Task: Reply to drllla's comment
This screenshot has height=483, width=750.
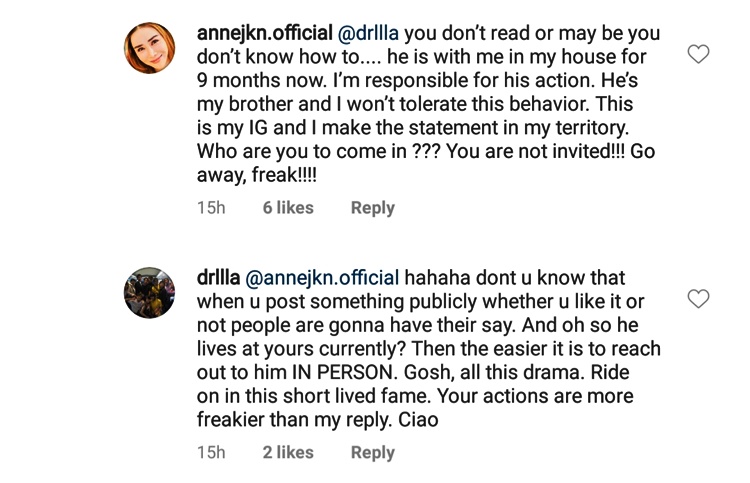Action: click(372, 453)
